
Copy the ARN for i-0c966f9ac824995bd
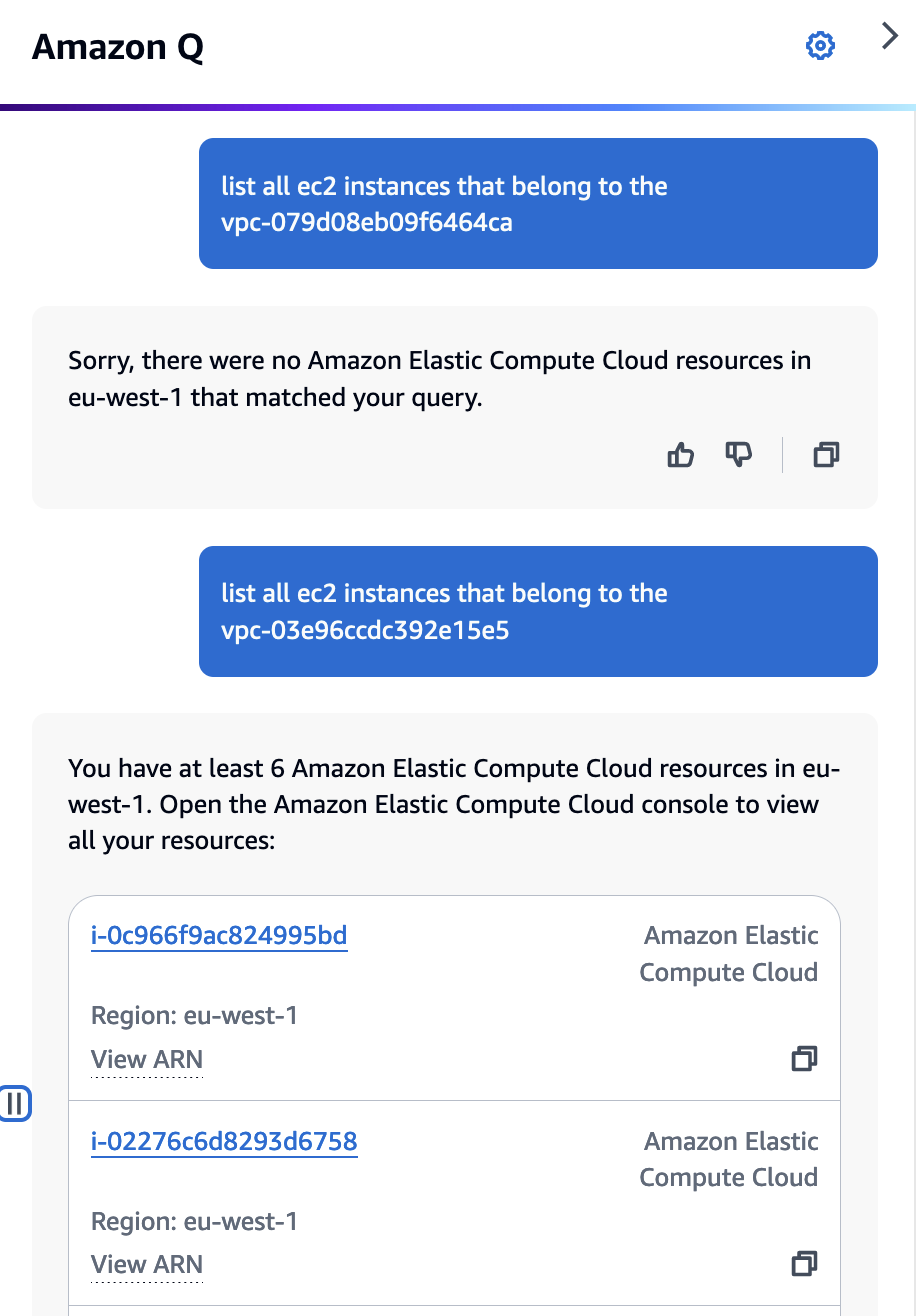803,1058
